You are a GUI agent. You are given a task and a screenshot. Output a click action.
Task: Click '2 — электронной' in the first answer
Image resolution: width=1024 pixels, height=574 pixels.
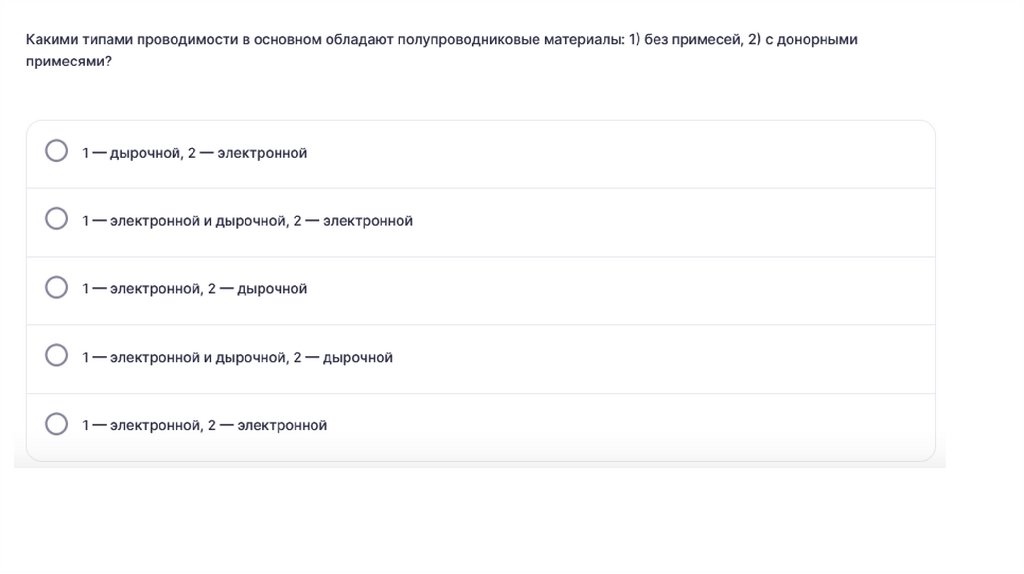247,153
